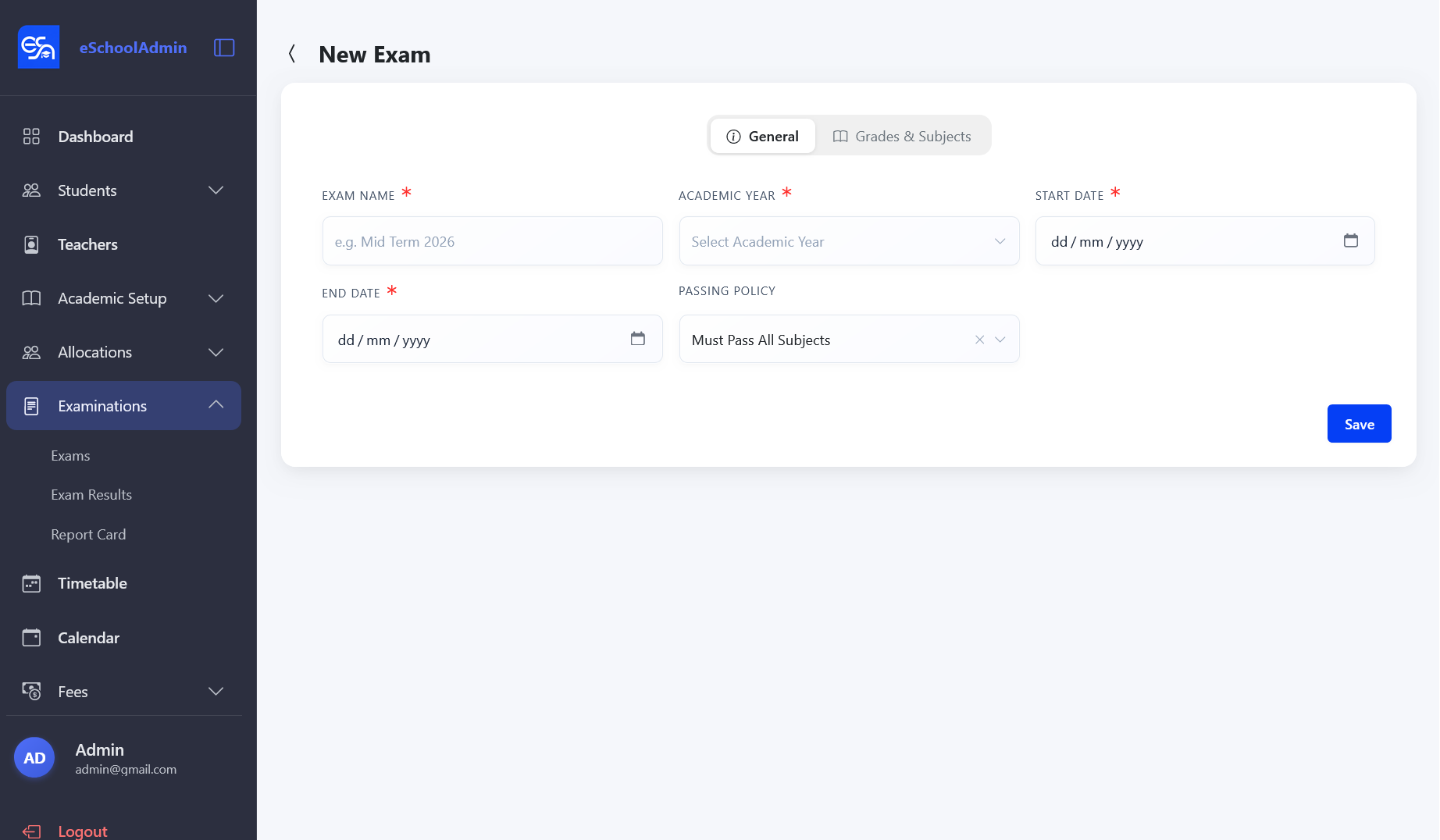The width and height of the screenshot is (1440, 840).
Task: Open Timetable via its calendar icon
Action: coord(31,583)
